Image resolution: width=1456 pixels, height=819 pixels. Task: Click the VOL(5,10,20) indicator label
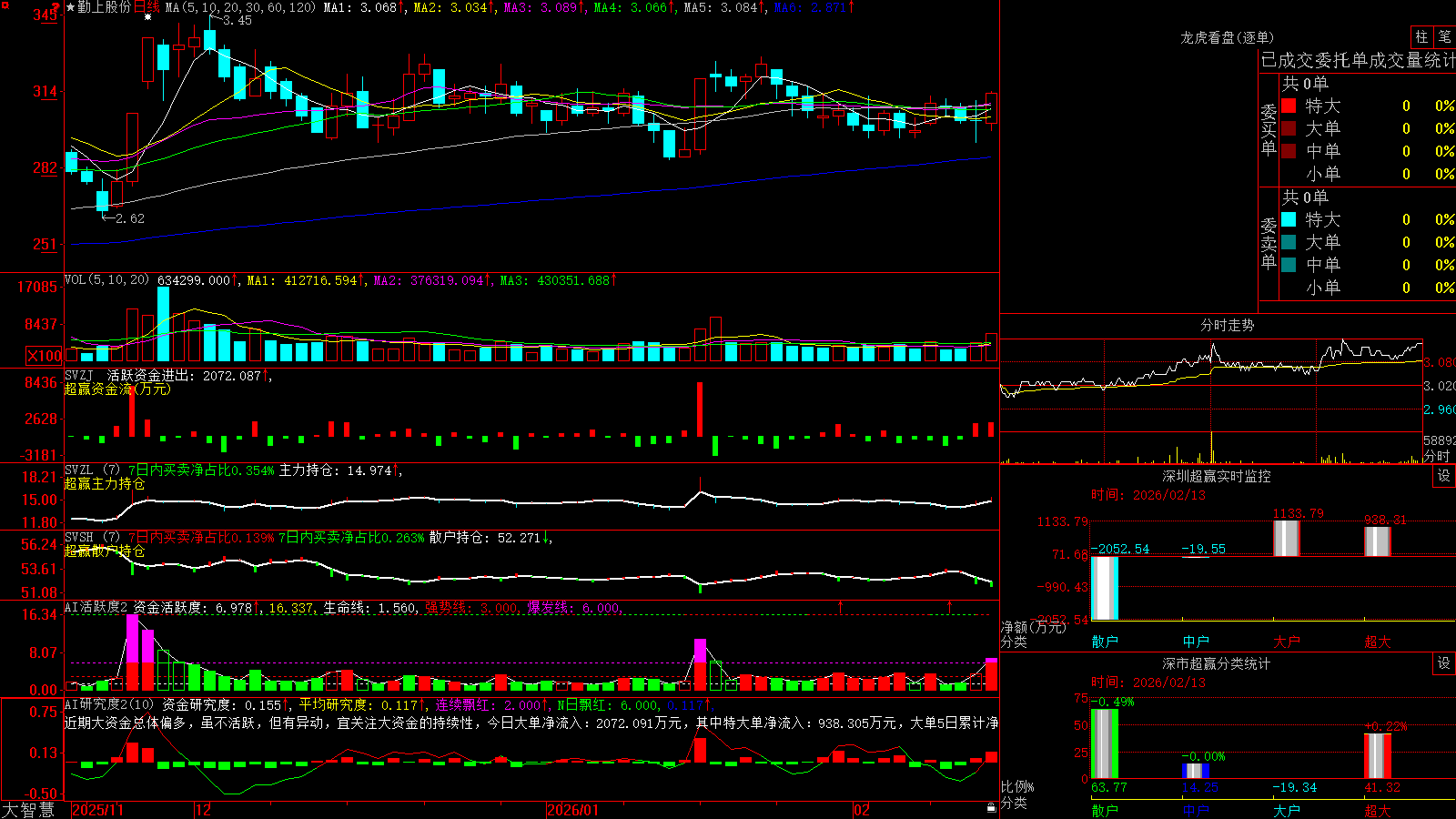(x=106, y=280)
